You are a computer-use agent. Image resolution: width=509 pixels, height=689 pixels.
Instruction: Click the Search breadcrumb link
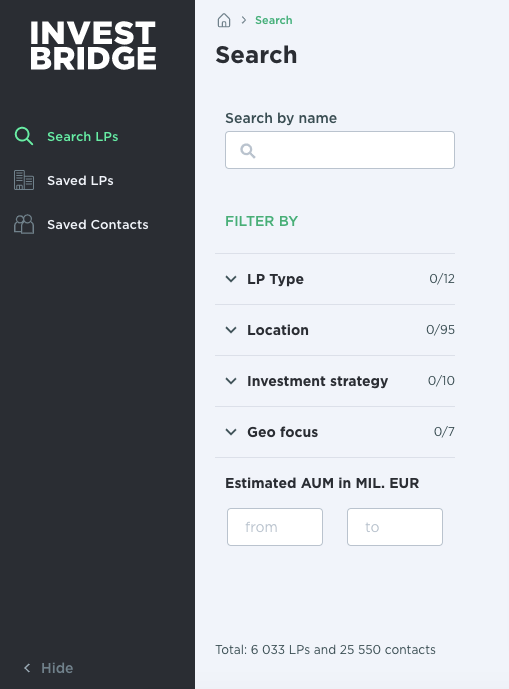(x=273, y=20)
